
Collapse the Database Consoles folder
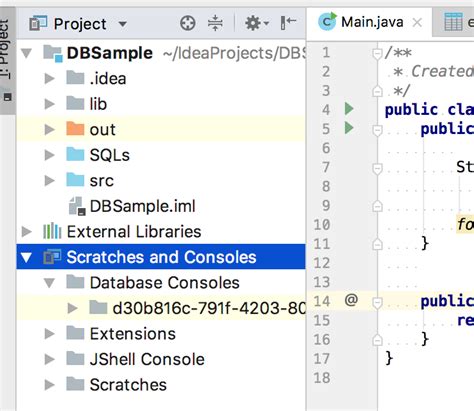coord(50,283)
